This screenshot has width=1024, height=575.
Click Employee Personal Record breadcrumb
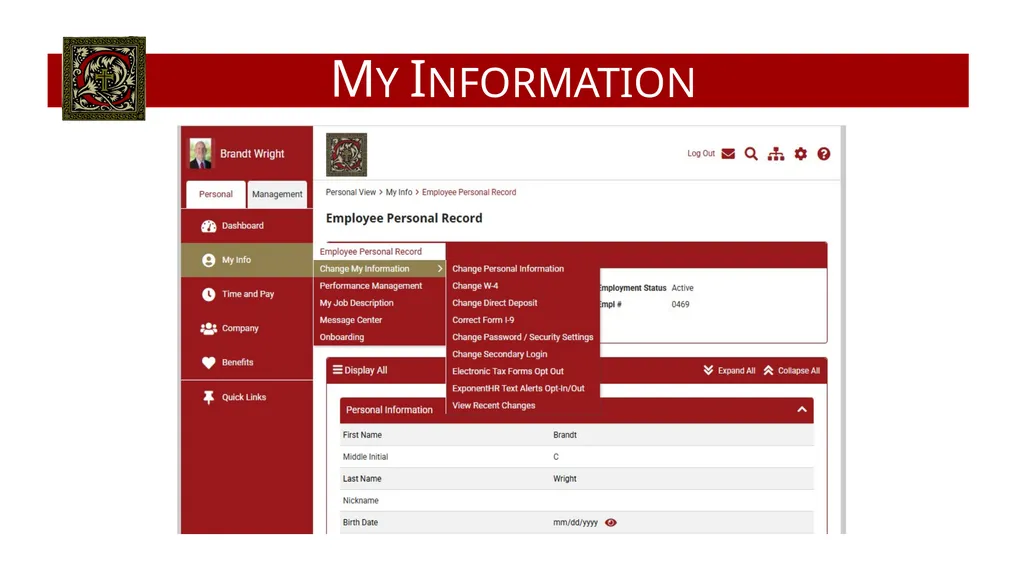(x=469, y=192)
